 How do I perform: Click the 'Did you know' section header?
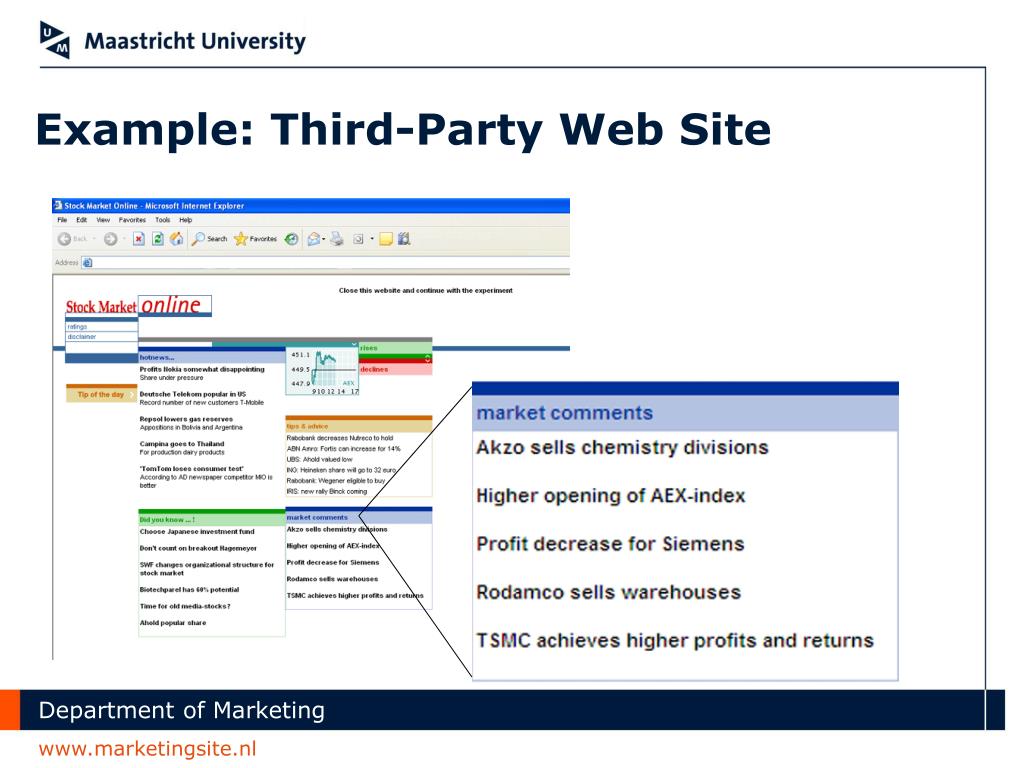212,520
